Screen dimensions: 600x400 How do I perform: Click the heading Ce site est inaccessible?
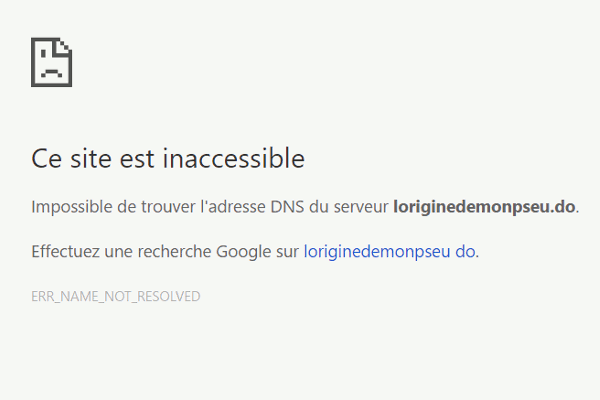168,158
